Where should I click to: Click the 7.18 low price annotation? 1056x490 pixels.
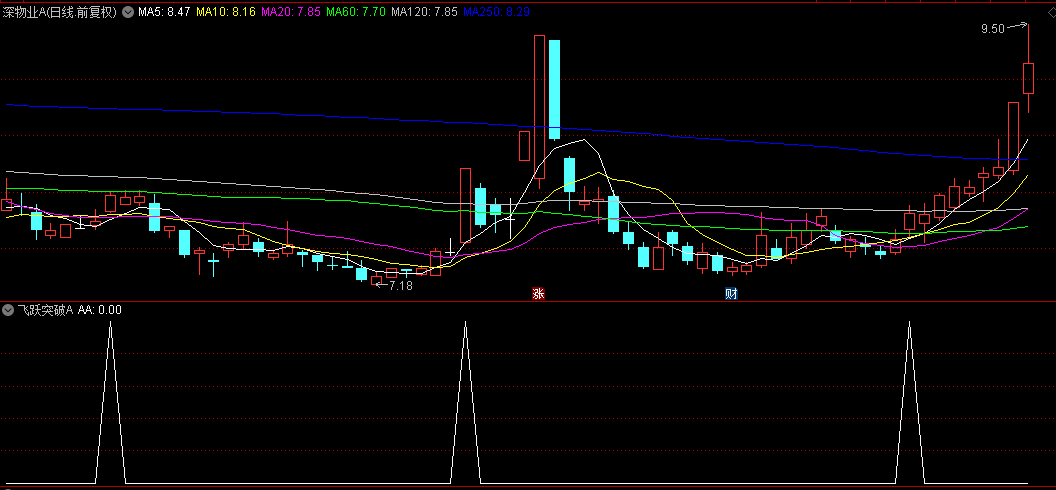coord(401,285)
